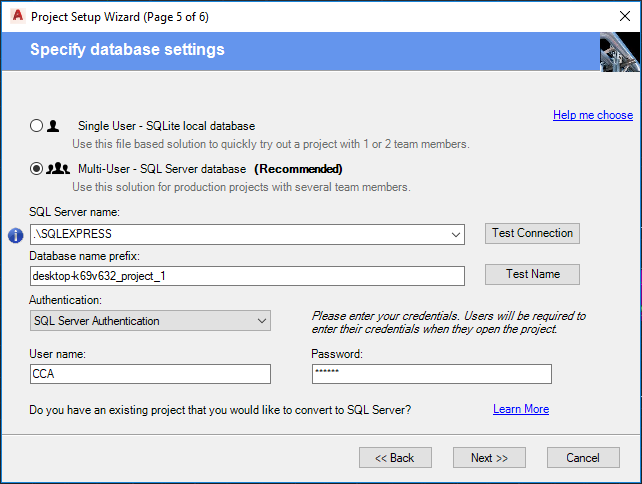Click the single user silhouette icon
This screenshot has width=642, height=484.
[x=53, y=126]
